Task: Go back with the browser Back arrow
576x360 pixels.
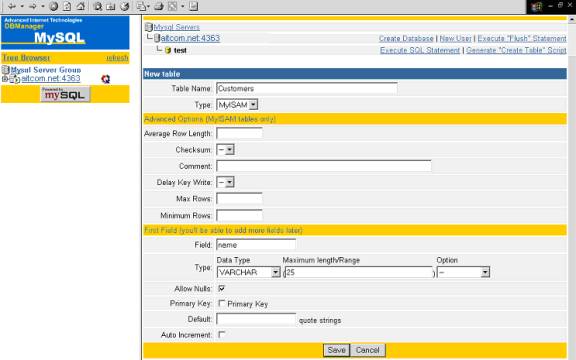Action: (x=12, y=6)
